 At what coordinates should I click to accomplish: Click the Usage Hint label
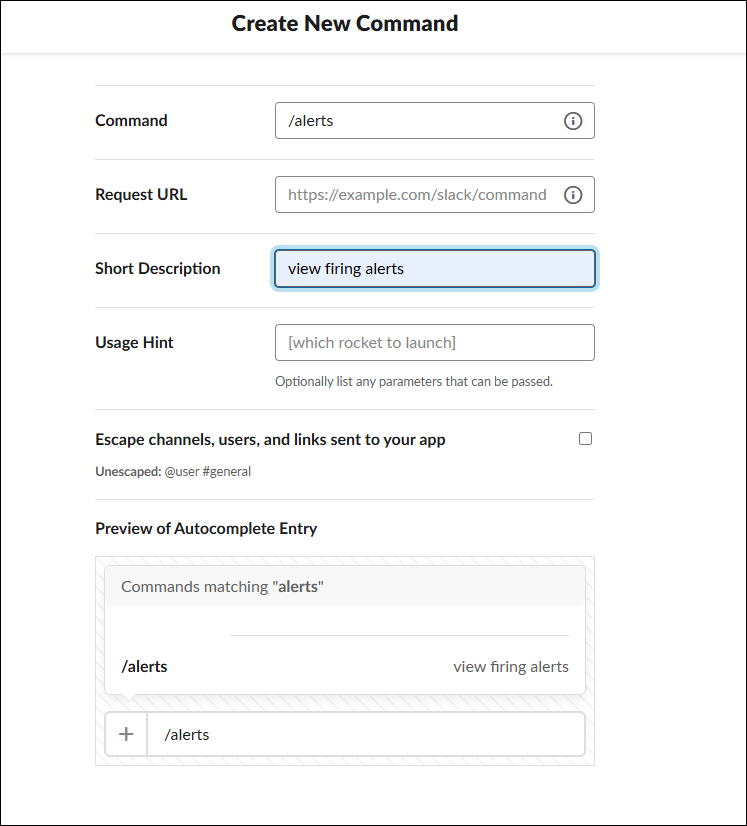click(134, 343)
